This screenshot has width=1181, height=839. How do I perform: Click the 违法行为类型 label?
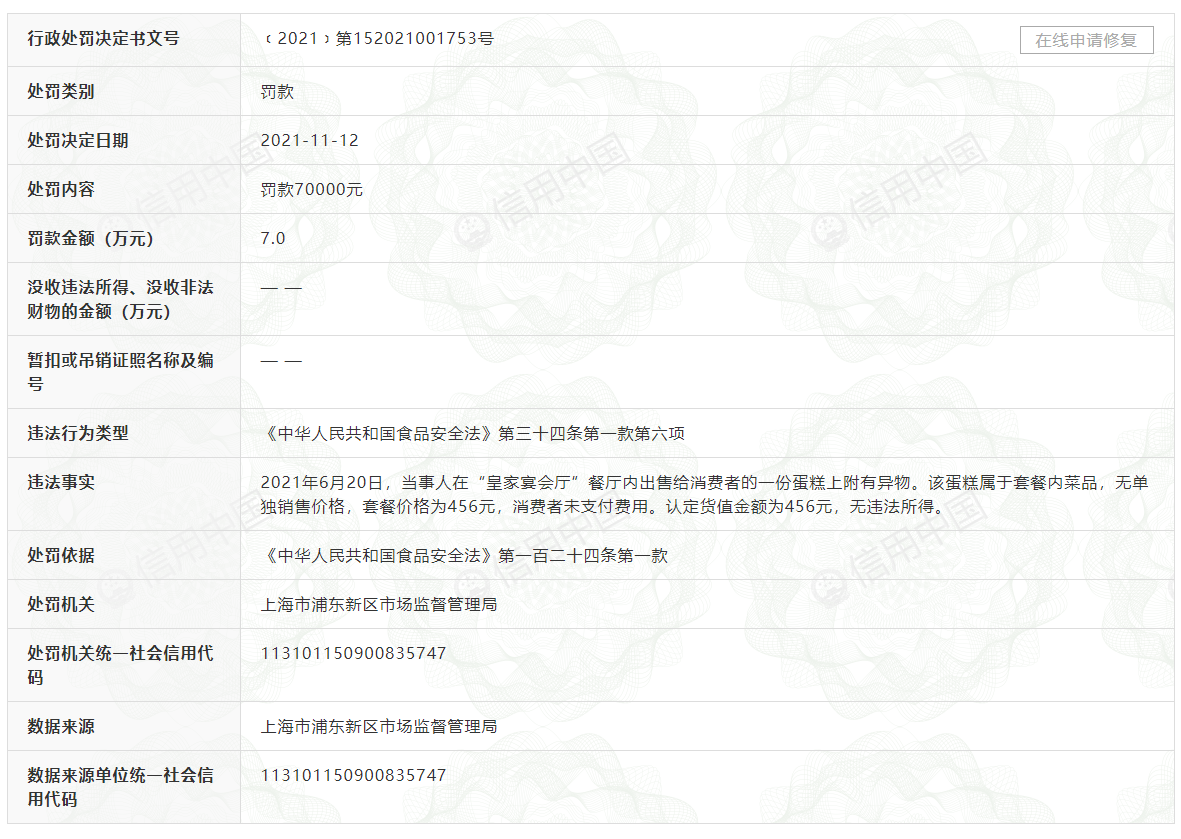78,433
